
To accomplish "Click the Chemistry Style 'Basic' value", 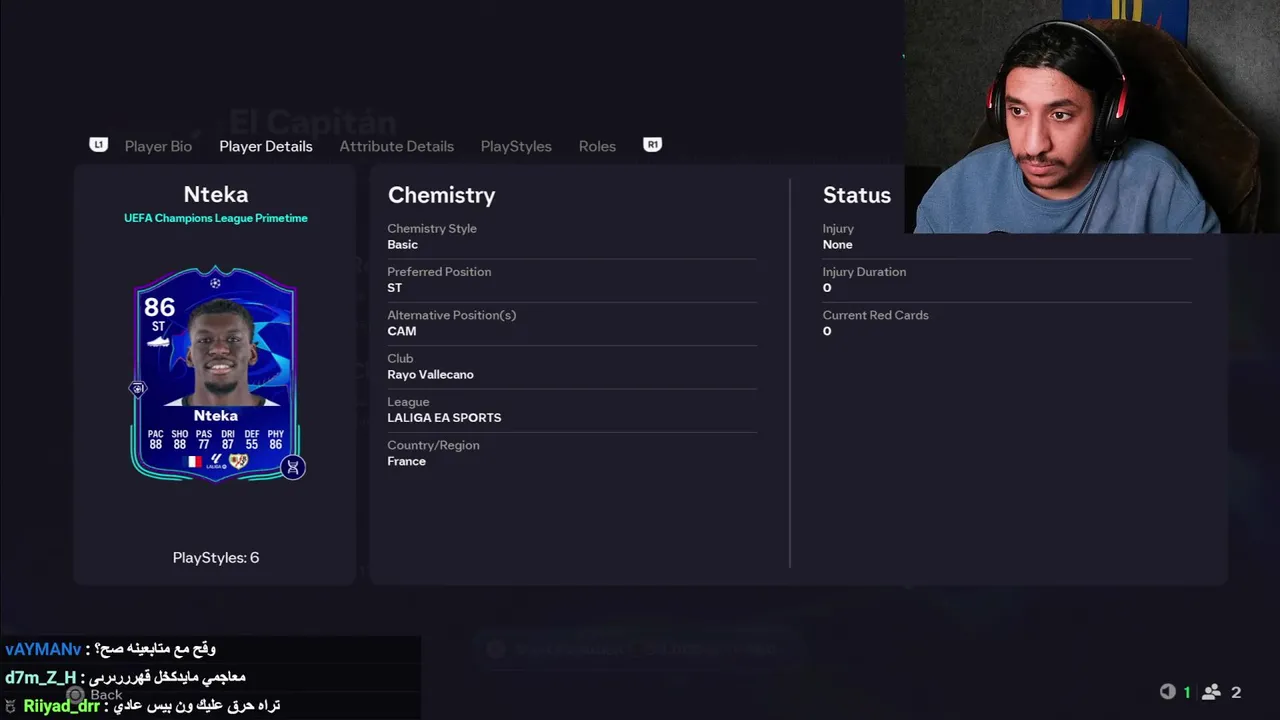I will [403, 245].
